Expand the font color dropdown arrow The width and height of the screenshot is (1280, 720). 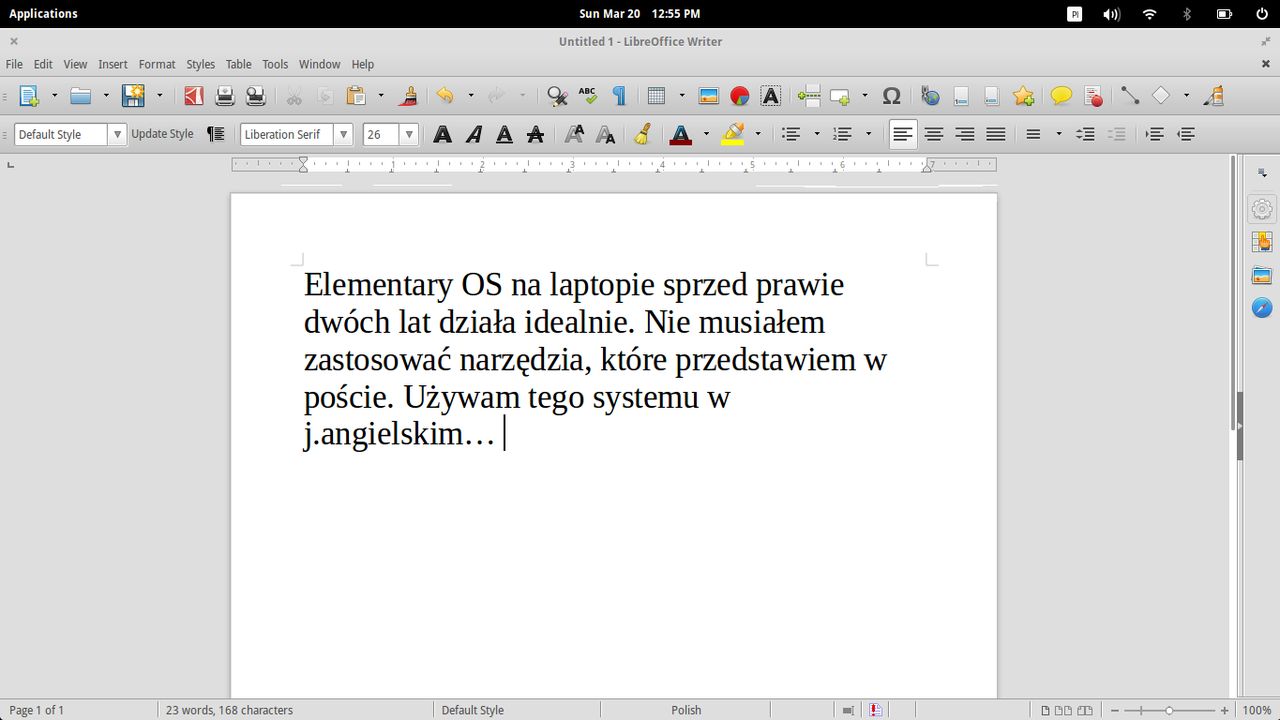(x=706, y=134)
